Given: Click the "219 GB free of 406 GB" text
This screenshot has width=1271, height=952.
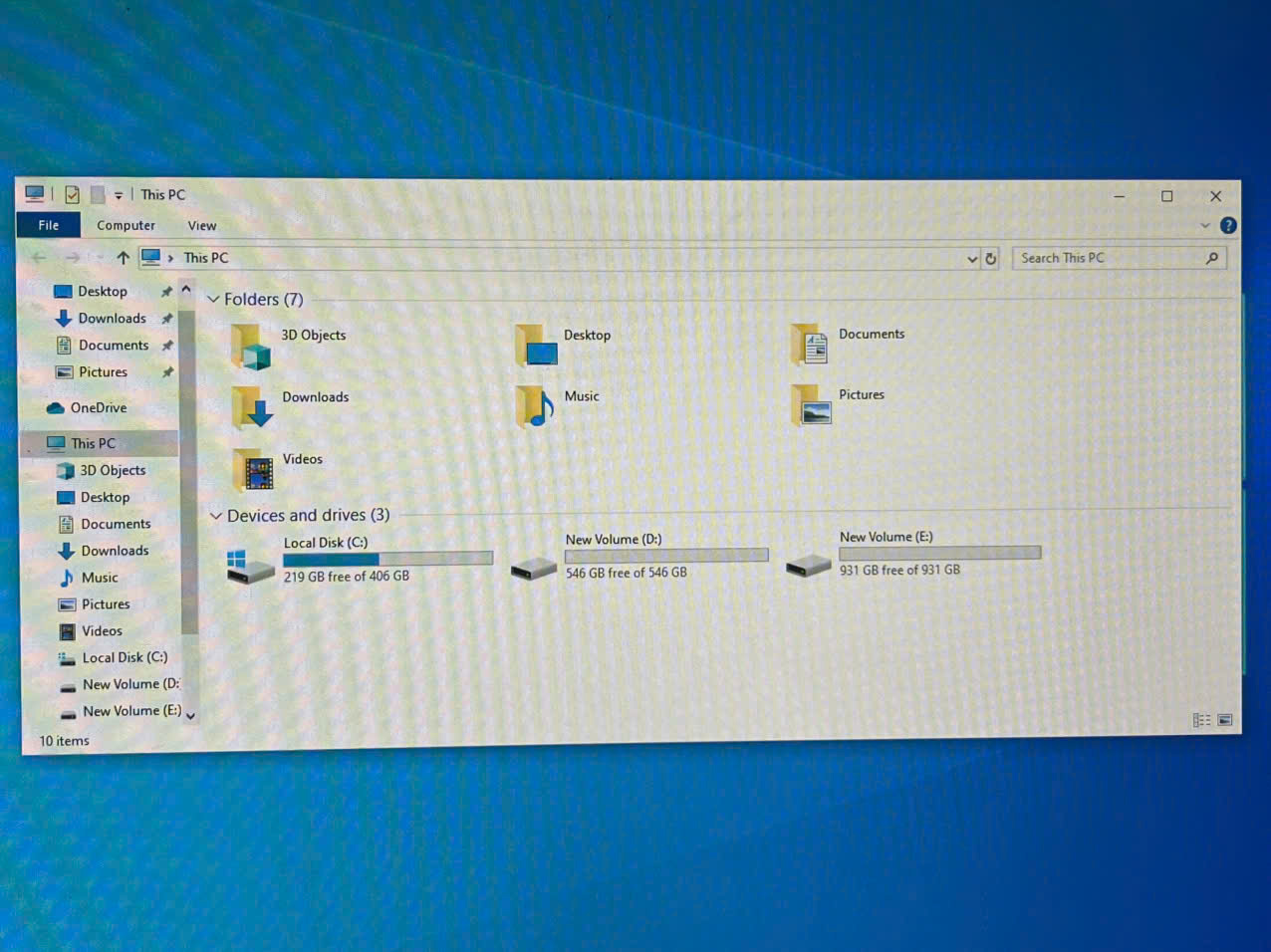Looking at the screenshot, I should (347, 577).
